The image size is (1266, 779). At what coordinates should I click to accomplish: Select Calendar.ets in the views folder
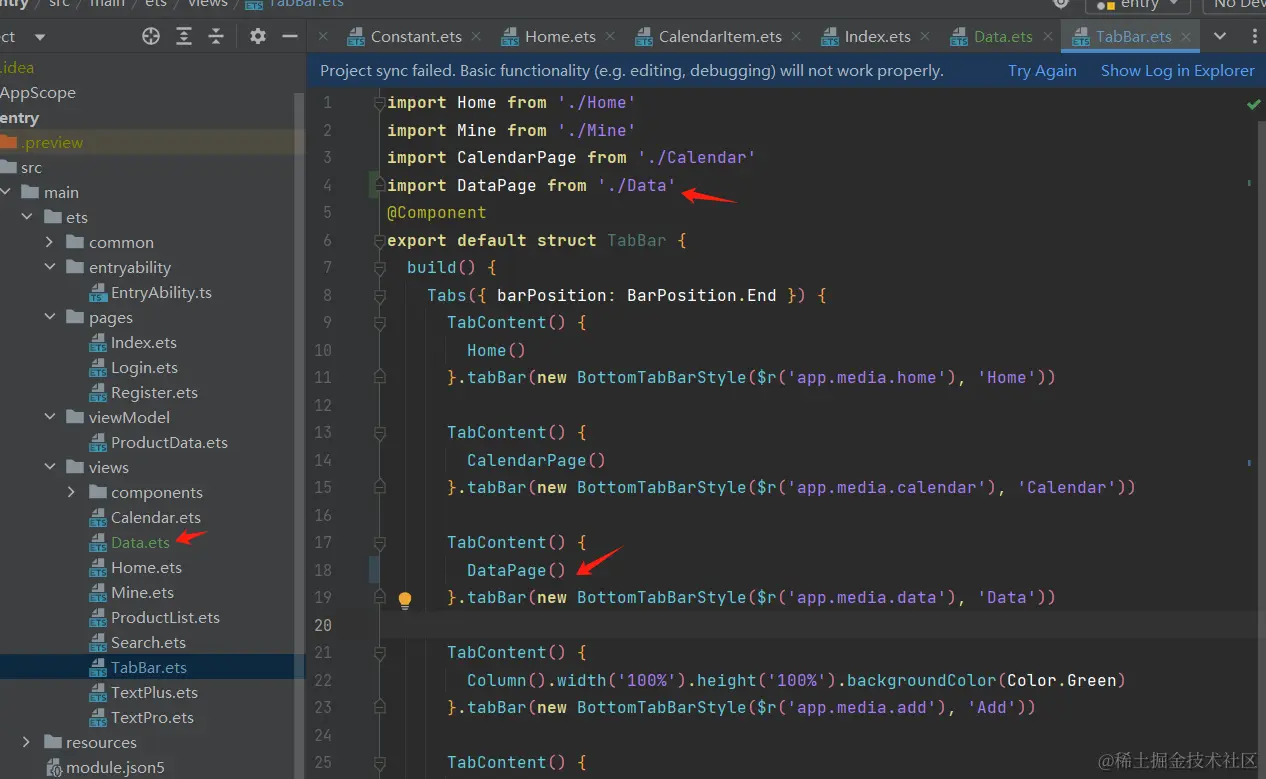coord(156,517)
